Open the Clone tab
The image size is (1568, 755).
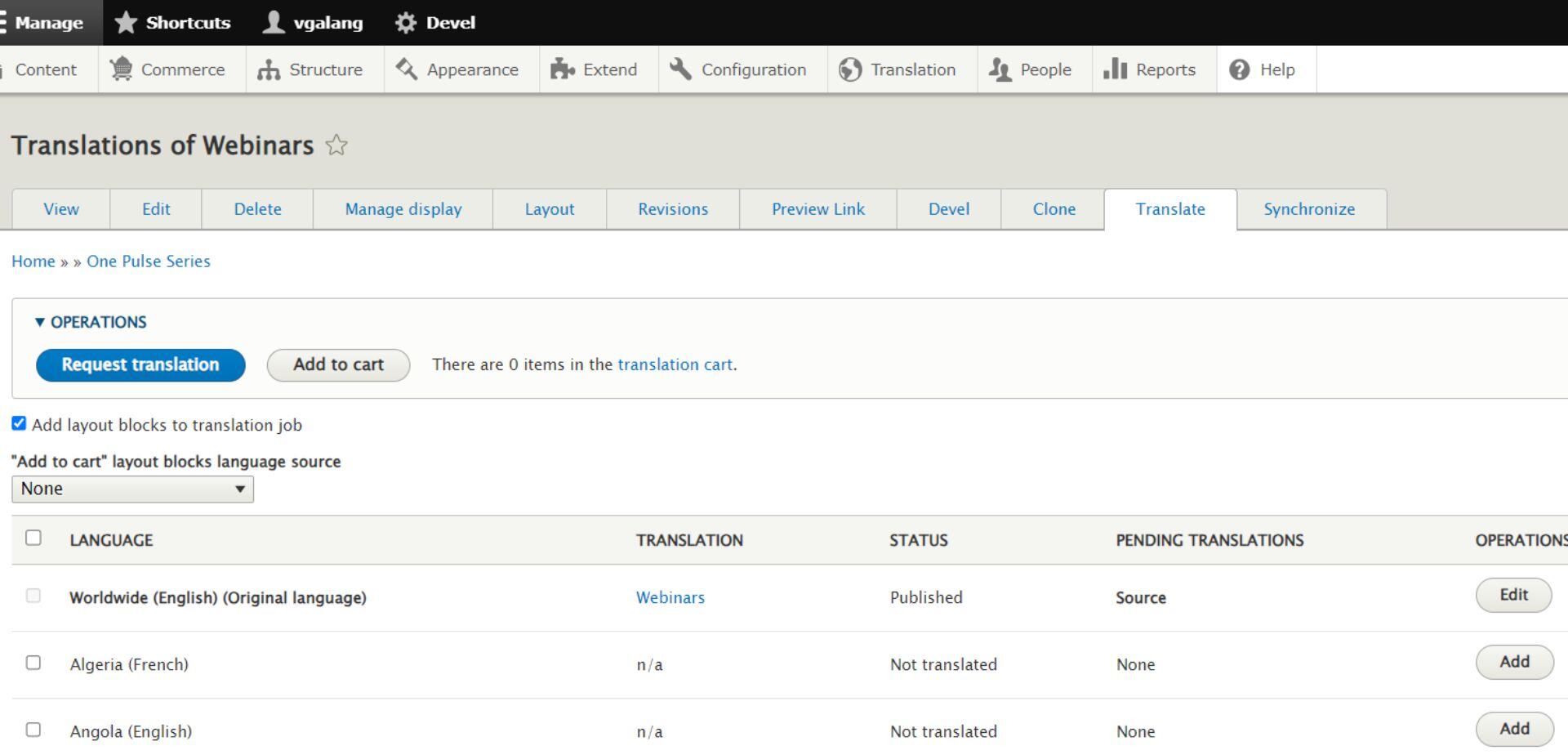click(x=1053, y=209)
